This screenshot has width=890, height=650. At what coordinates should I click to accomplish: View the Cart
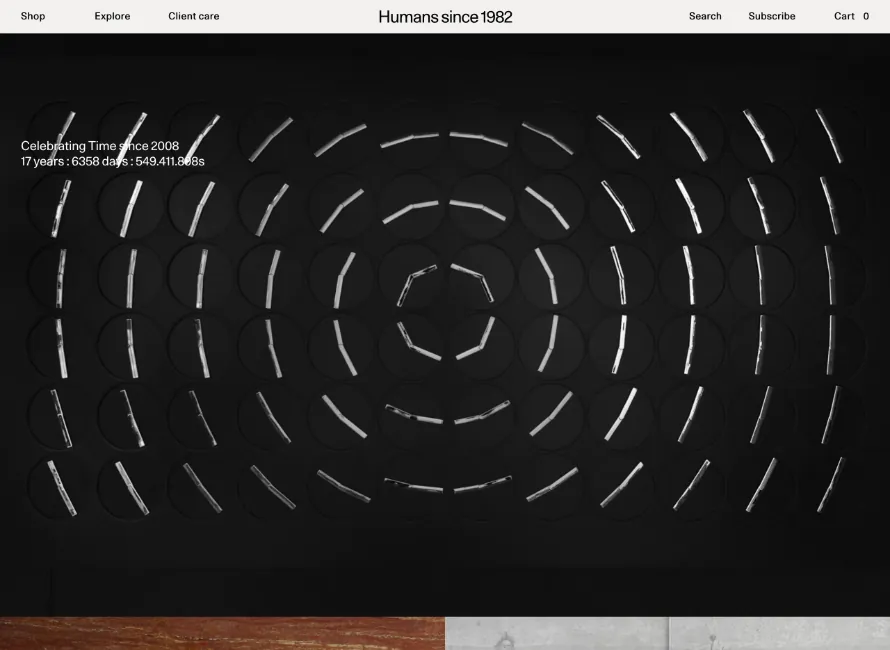(844, 16)
